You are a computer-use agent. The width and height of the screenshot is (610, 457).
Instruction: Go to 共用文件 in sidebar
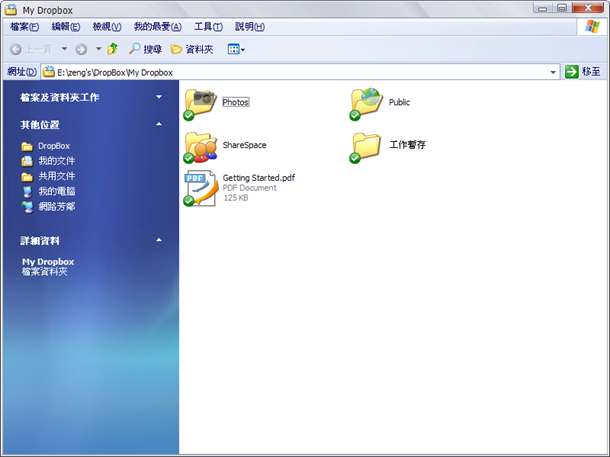(x=56, y=176)
